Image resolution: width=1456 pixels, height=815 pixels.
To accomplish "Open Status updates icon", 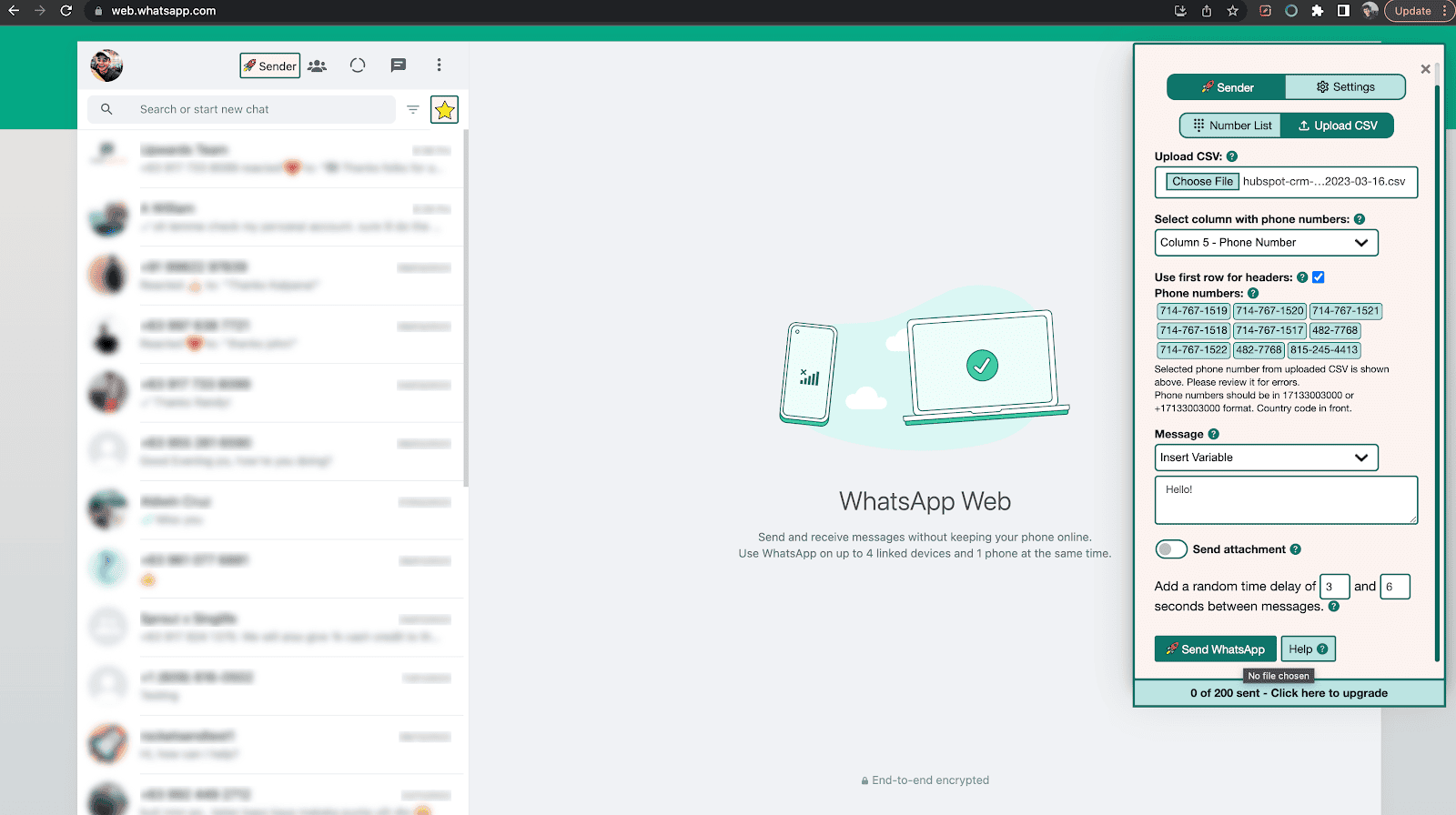I will pos(358,65).
